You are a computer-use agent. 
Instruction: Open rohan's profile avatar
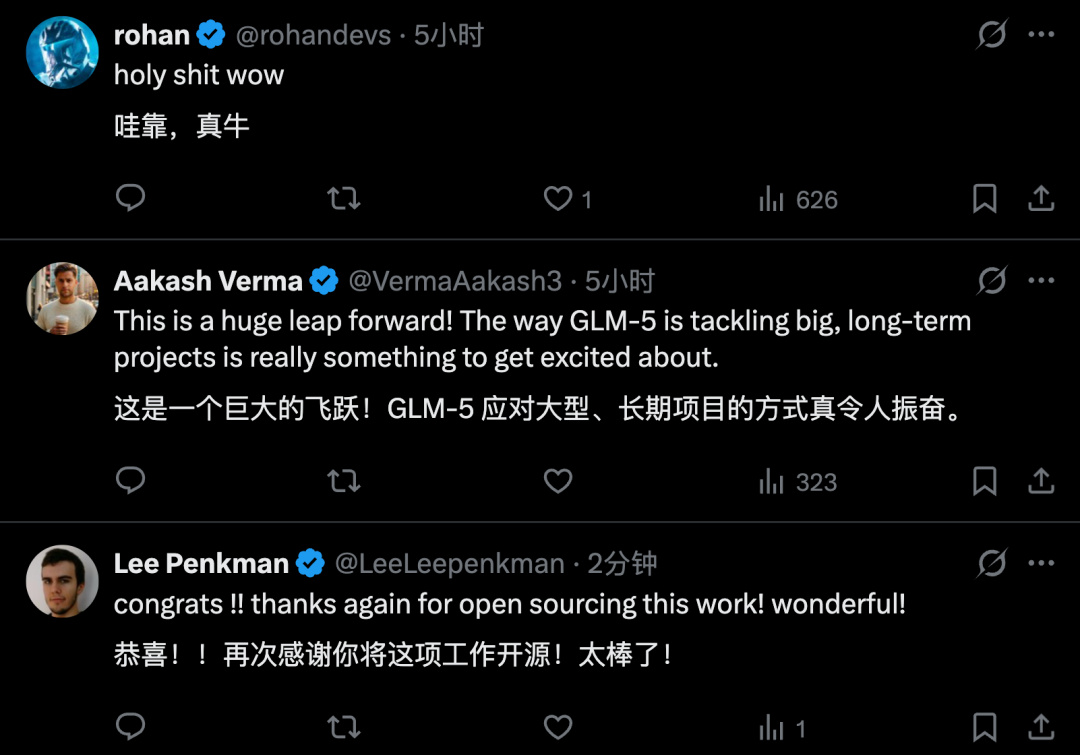tap(62, 53)
